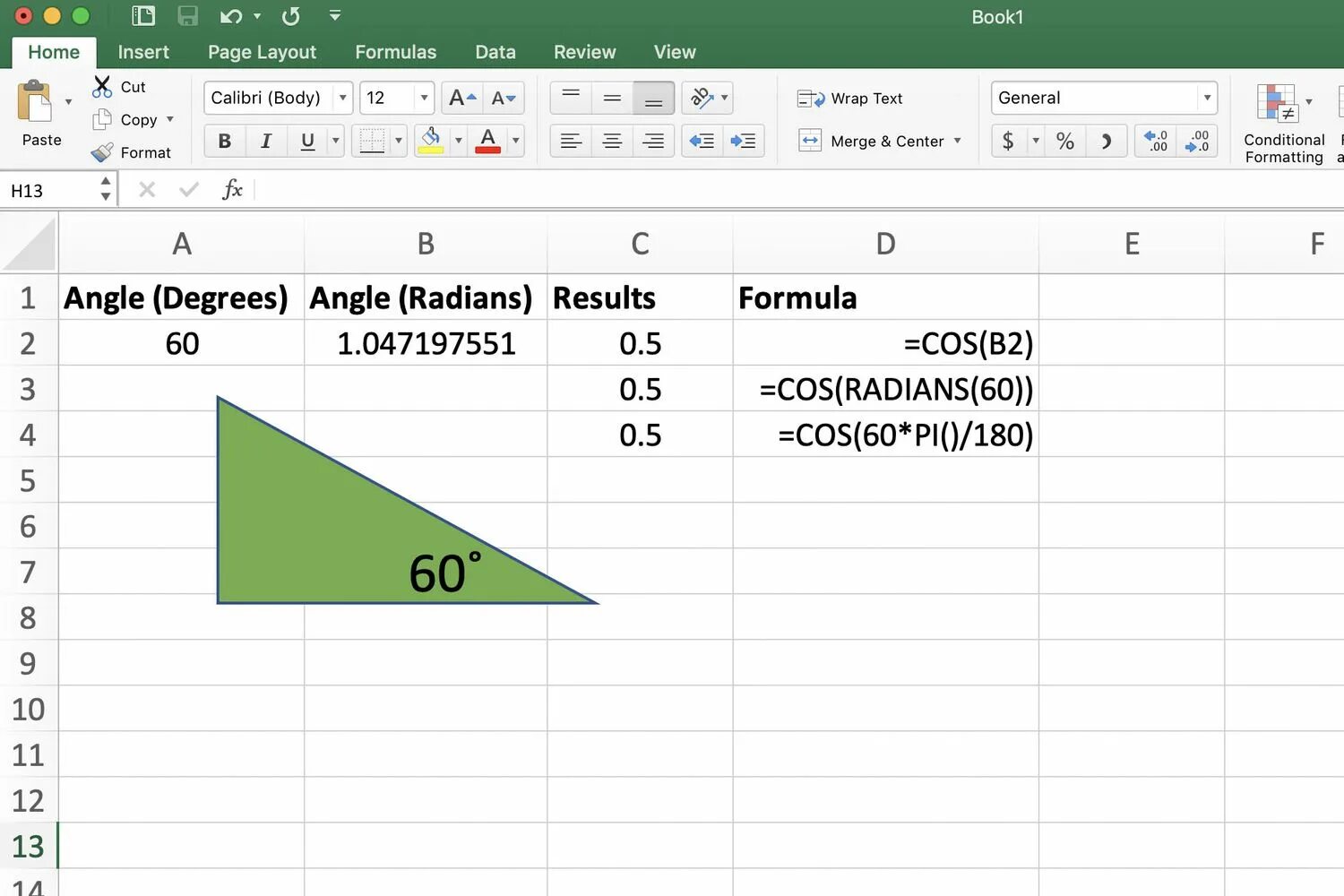Open the Page Layout tab
This screenshot has width=1344, height=896.
click(262, 52)
